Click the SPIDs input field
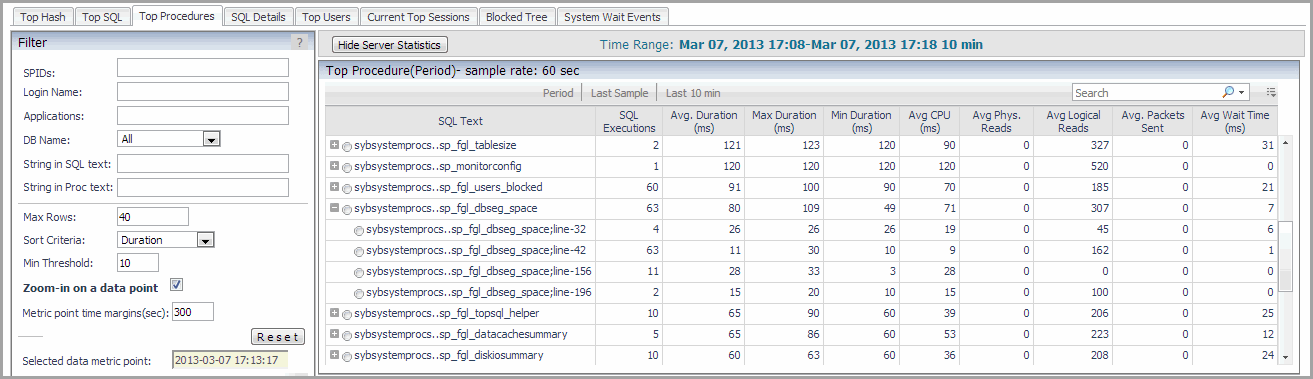Image resolution: width=1313 pixels, height=379 pixels. (202, 68)
